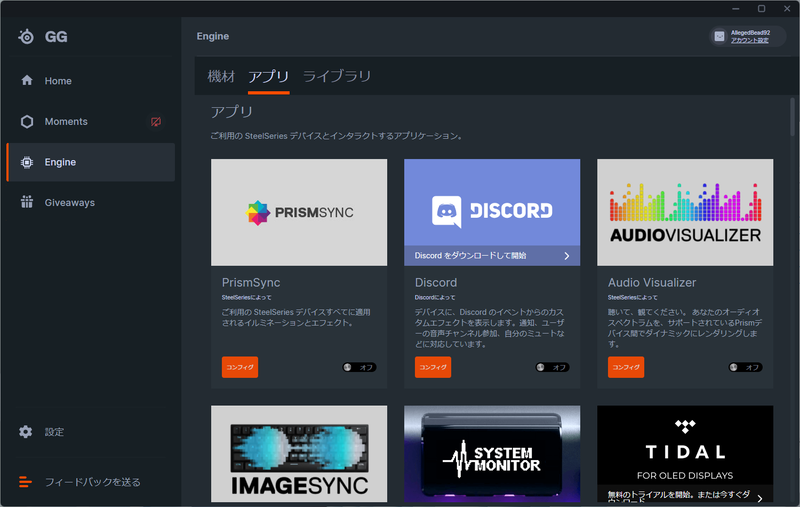
Task: Click the Giveaways gift icon
Action: coord(27,202)
